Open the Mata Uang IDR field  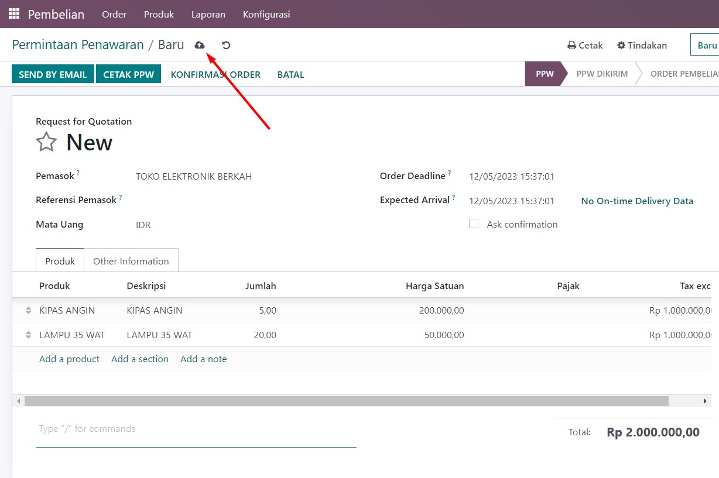click(x=143, y=225)
